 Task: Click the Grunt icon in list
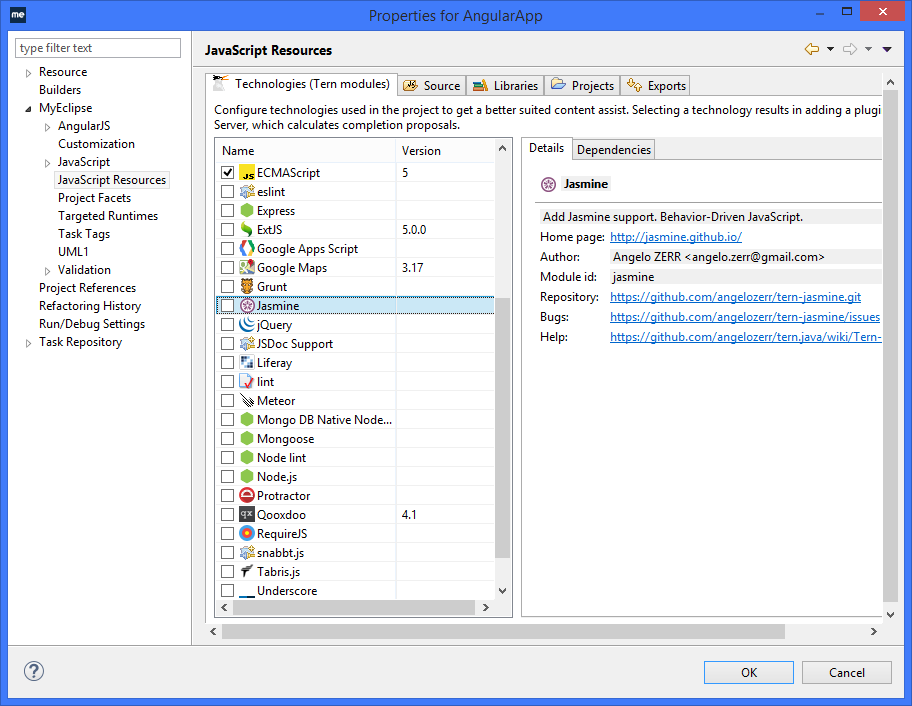click(247, 287)
